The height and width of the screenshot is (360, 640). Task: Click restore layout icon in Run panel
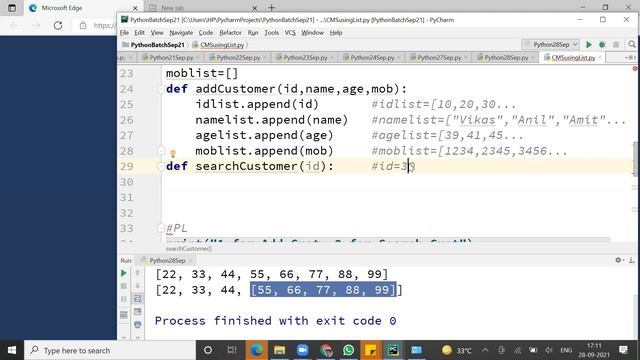(124, 315)
